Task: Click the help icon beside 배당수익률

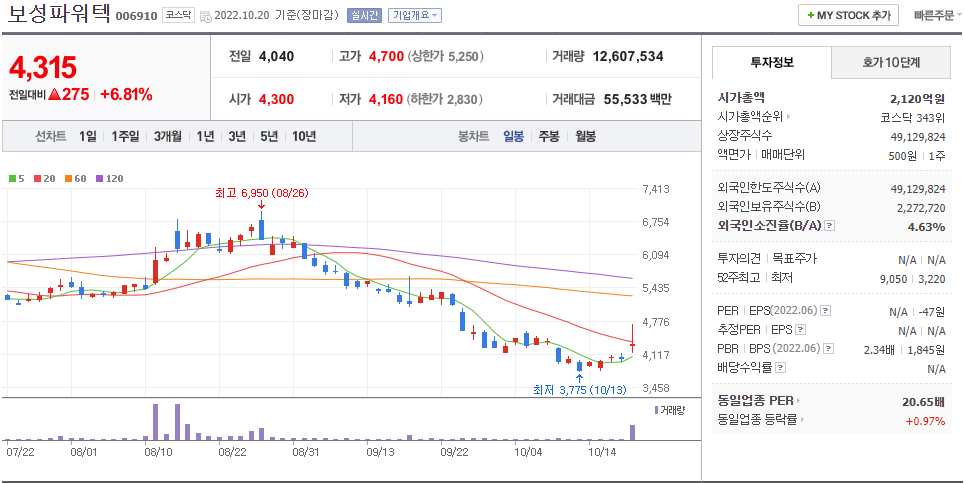Action: (x=780, y=368)
